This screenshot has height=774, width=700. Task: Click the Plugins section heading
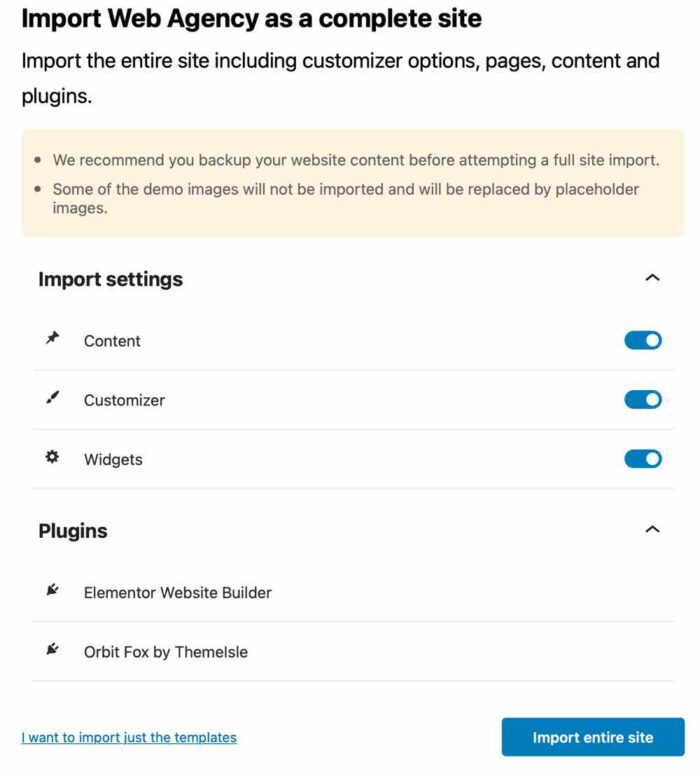pos(73,531)
